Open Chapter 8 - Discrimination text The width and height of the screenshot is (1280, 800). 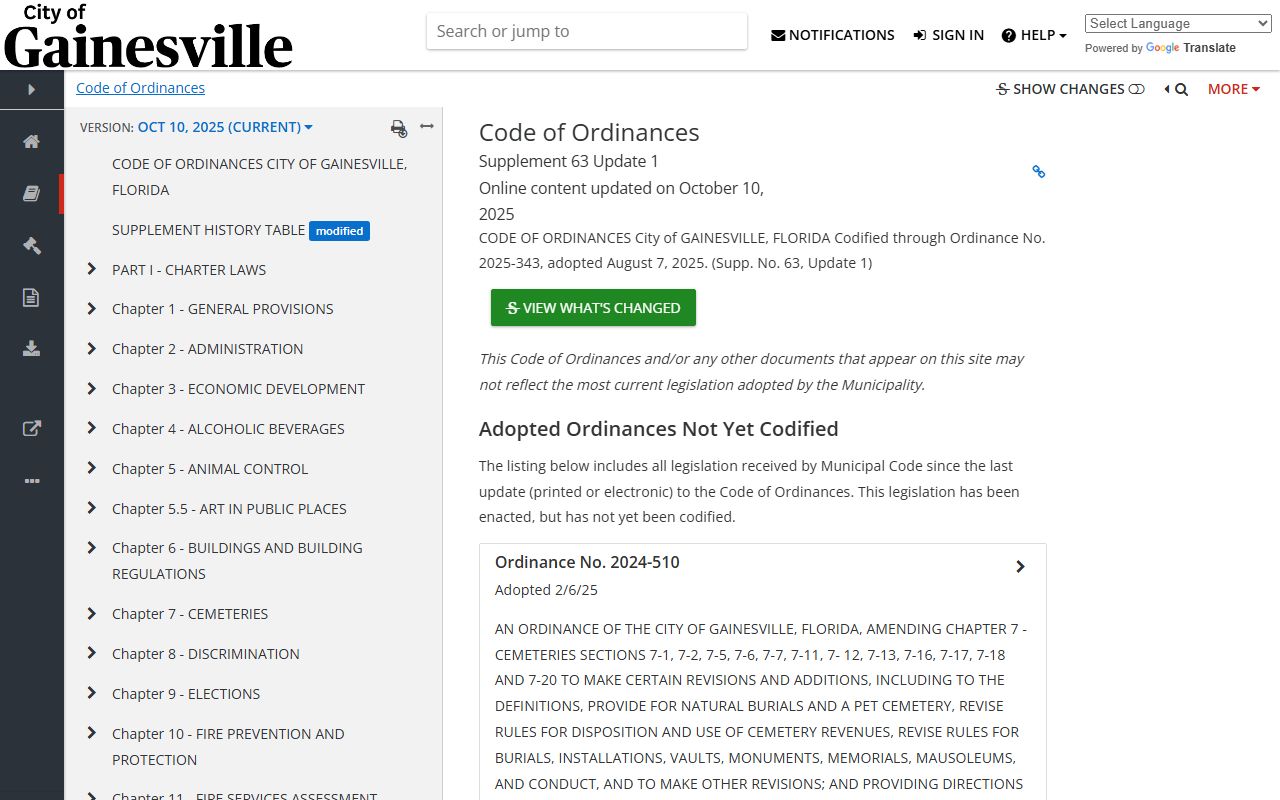(206, 654)
